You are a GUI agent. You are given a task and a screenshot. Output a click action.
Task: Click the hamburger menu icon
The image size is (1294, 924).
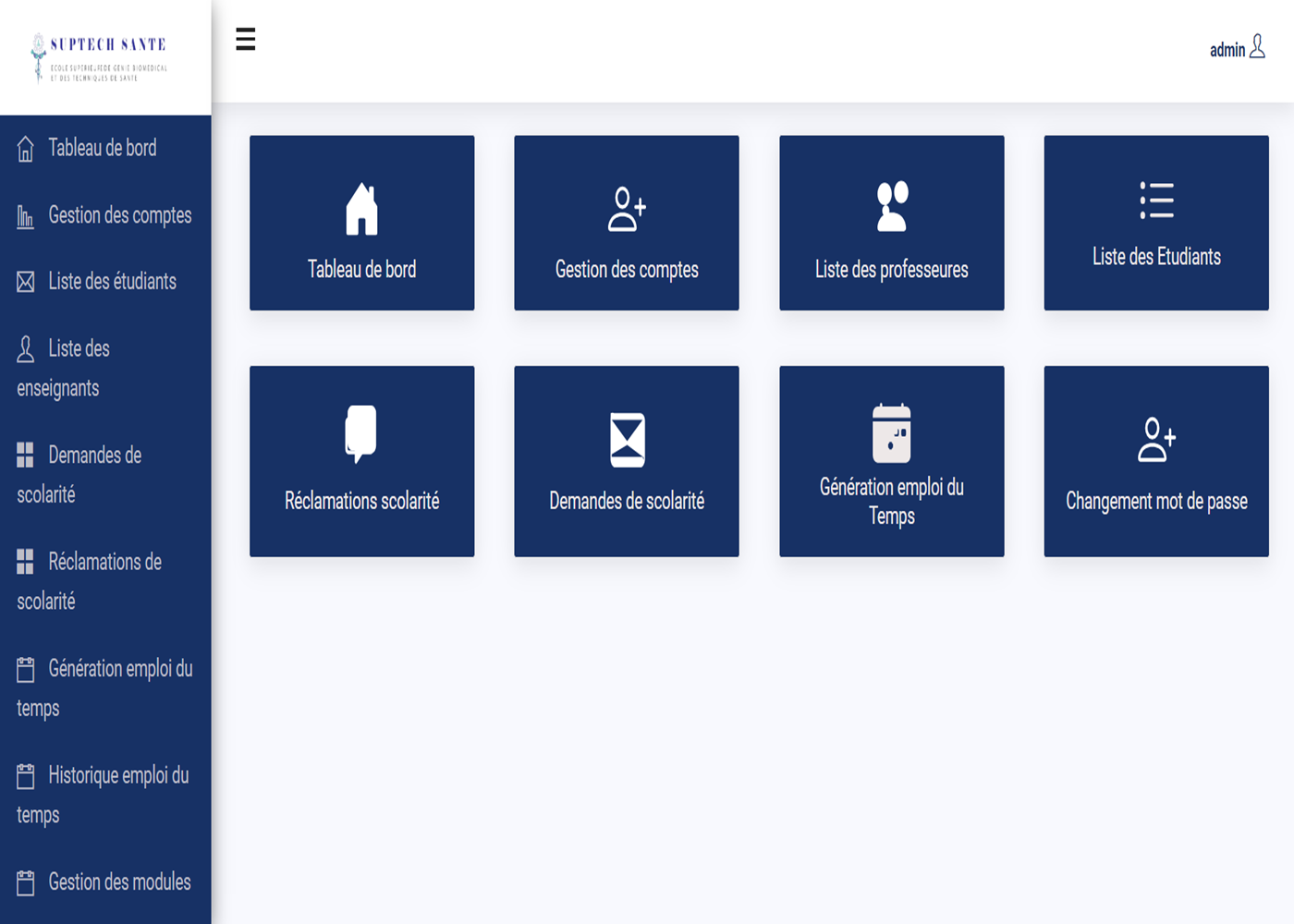tap(245, 39)
